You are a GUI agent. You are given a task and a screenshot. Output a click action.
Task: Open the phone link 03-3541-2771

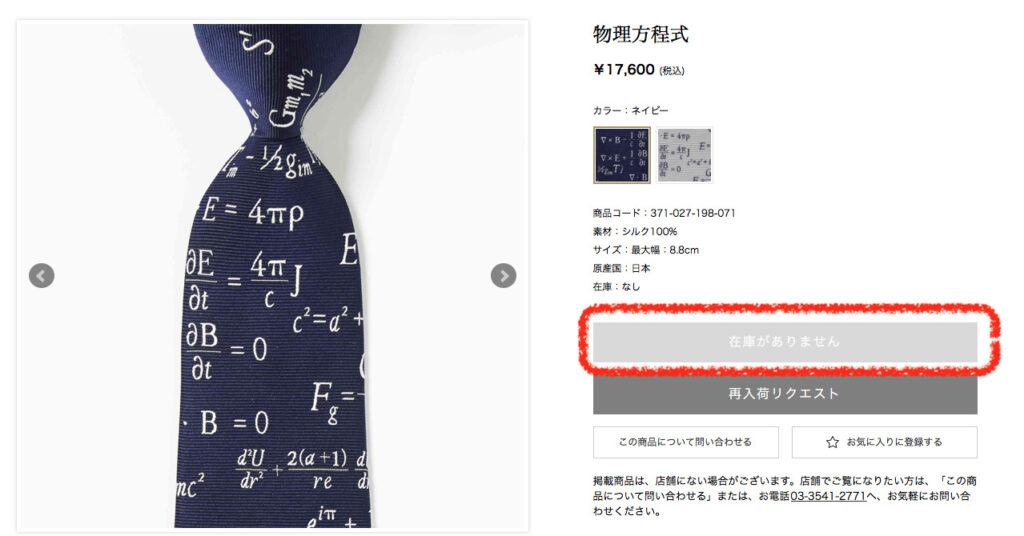[828, 496]
